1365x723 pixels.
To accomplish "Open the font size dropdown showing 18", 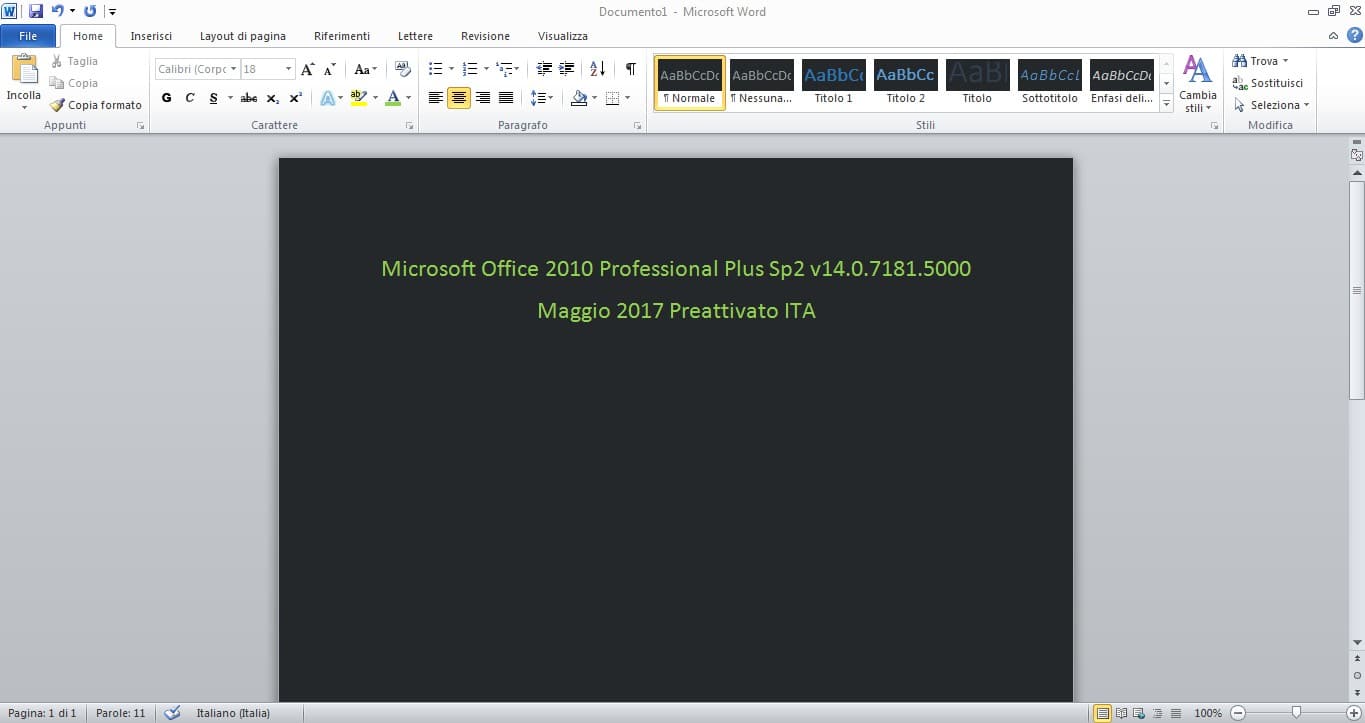I will pos(289,69).
